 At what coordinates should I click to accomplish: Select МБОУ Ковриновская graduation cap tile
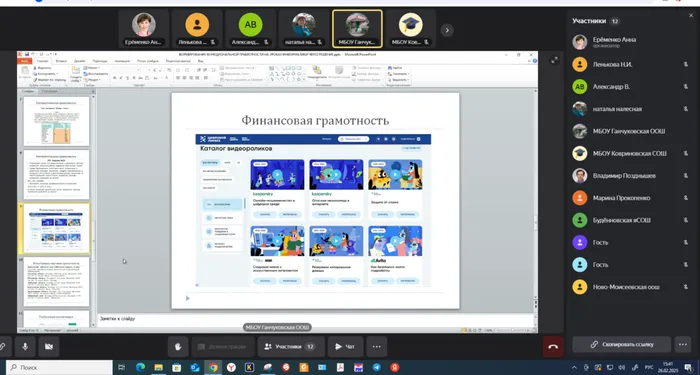[x=411, y=29]
